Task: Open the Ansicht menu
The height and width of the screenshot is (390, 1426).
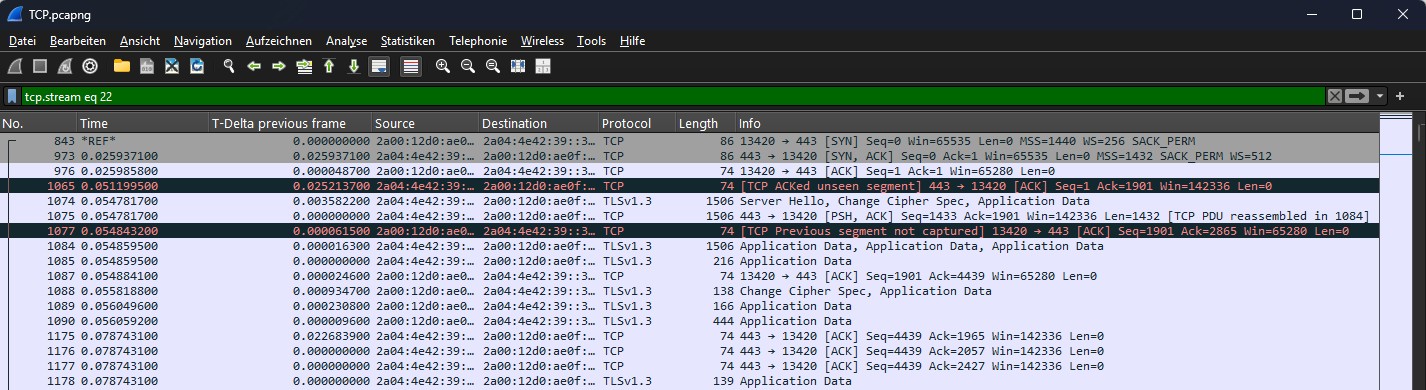Action: (140, 41)
